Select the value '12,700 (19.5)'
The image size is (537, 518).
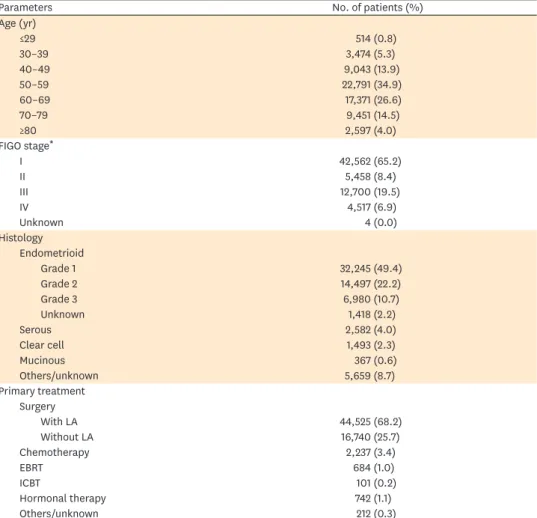(370, 192)
